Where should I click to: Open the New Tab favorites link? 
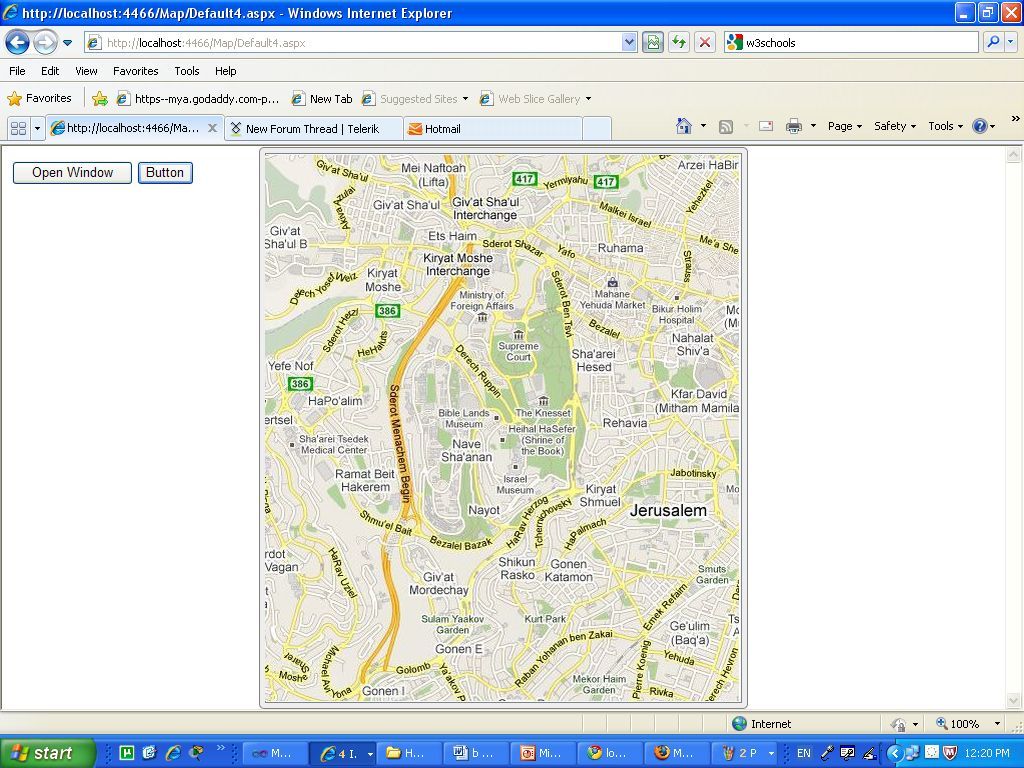click(x=322, y=99)
